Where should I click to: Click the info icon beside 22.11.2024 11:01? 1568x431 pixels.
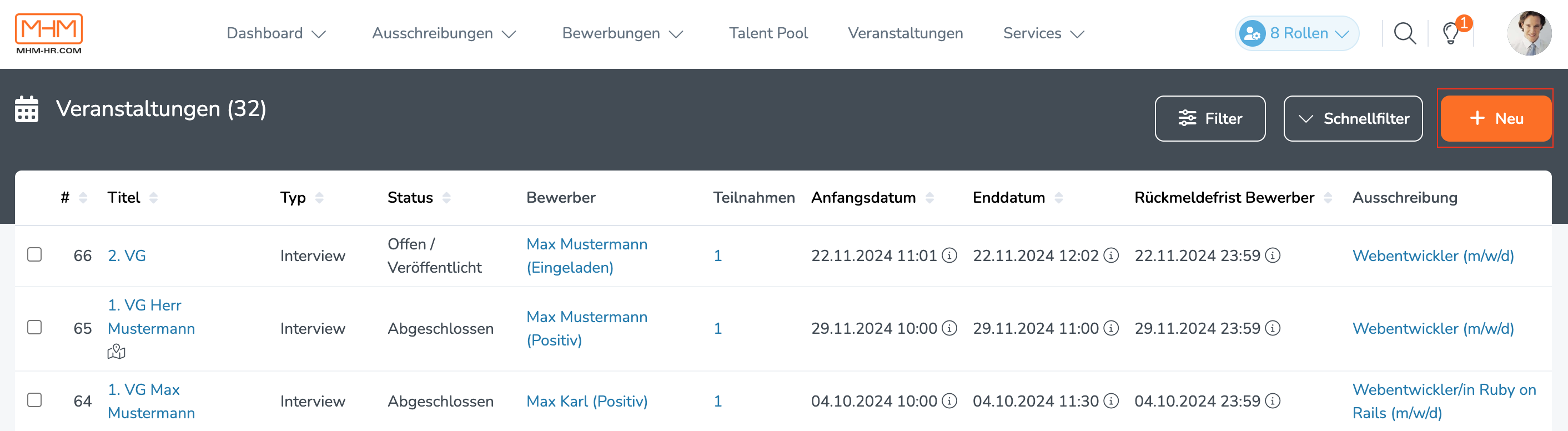(x=949, y=255)
